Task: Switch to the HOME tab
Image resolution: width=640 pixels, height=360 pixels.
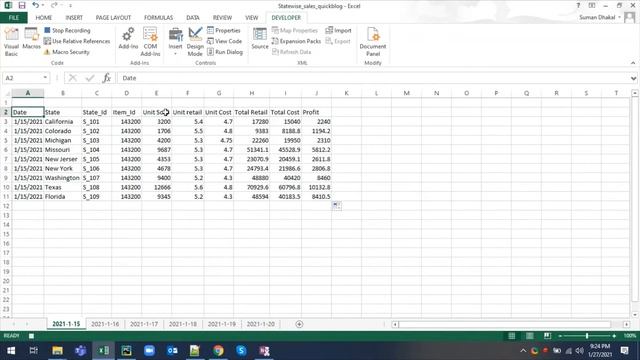Action: [44, 18]
